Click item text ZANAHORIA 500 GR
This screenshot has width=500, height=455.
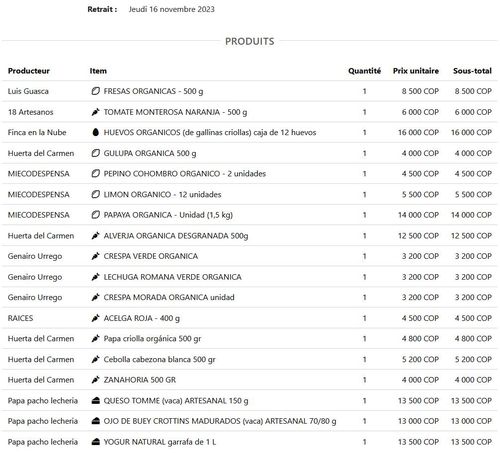pyautogui.click(x=140, y=380)
